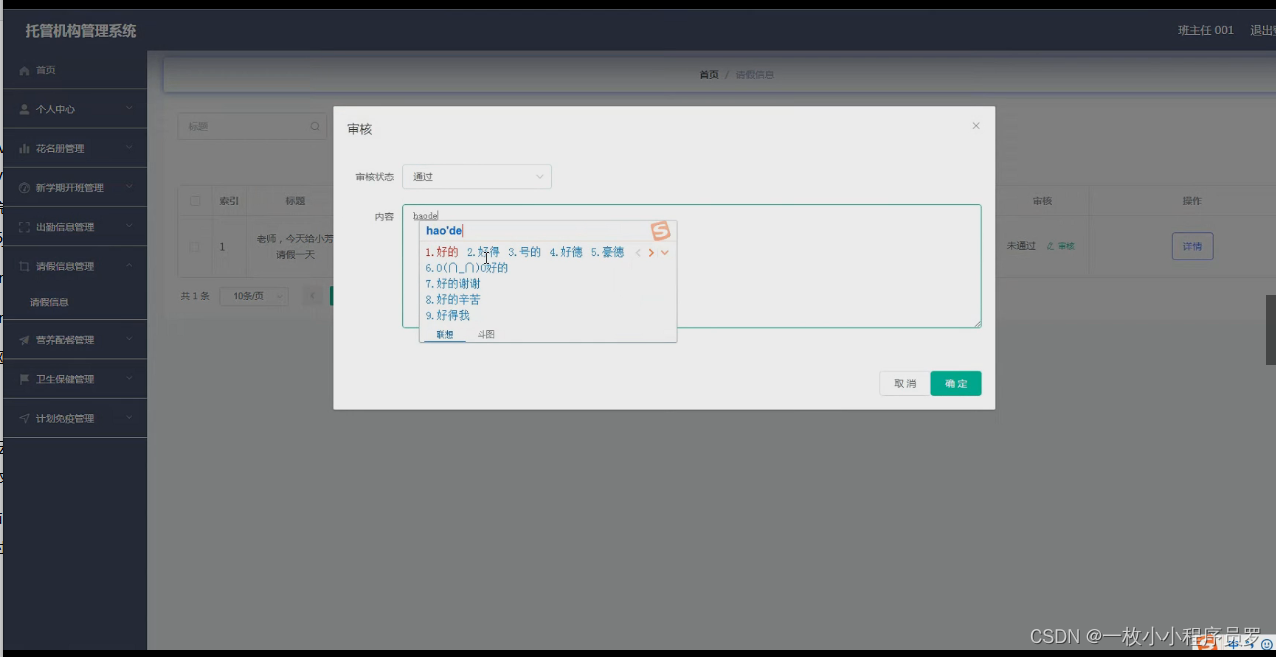Expand the 个人中心 menu chevron
This screenshot has width=1276, height=657.
(x=129, y=109)
